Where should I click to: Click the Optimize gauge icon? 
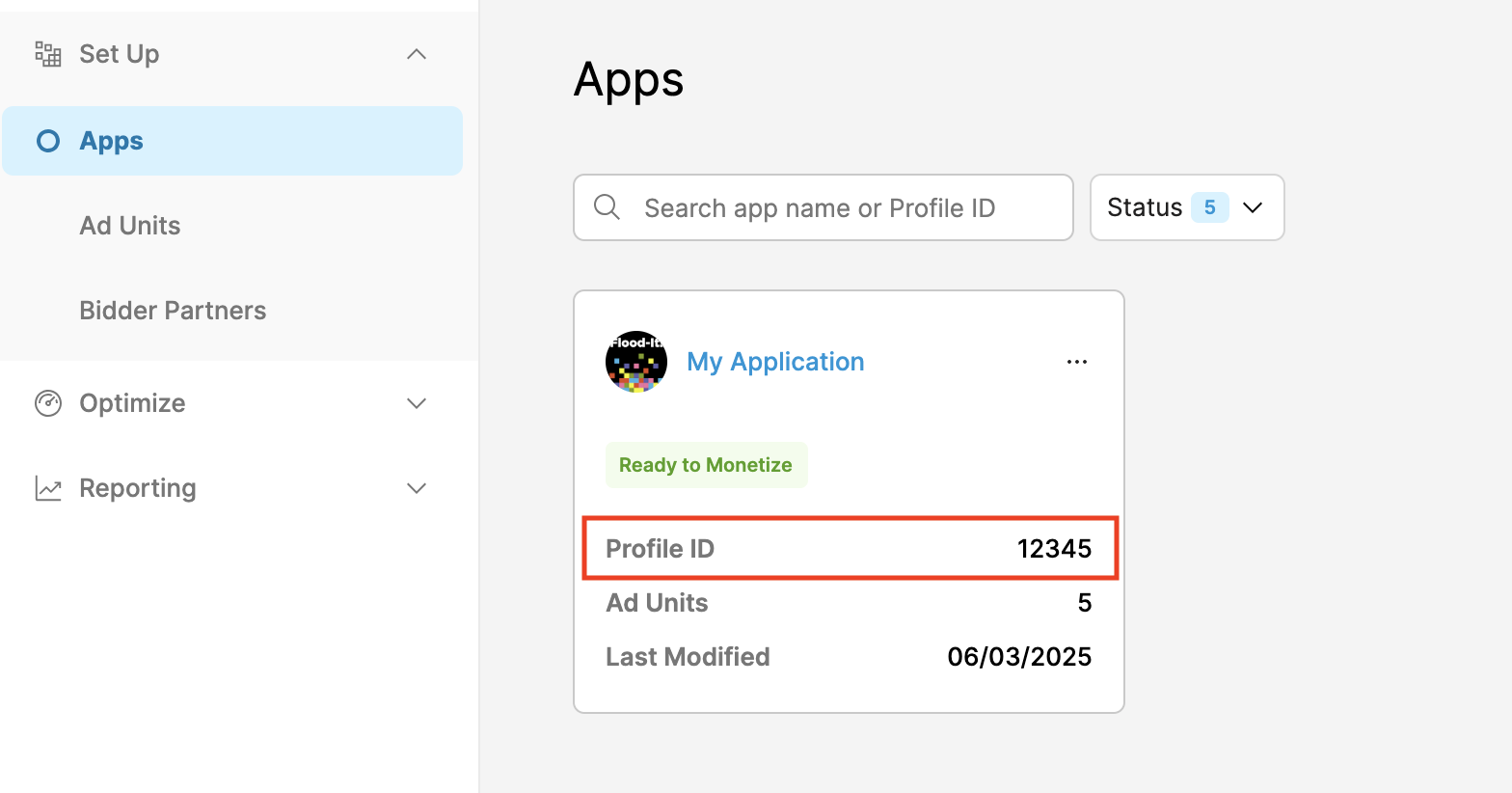(x=48, y=403)
